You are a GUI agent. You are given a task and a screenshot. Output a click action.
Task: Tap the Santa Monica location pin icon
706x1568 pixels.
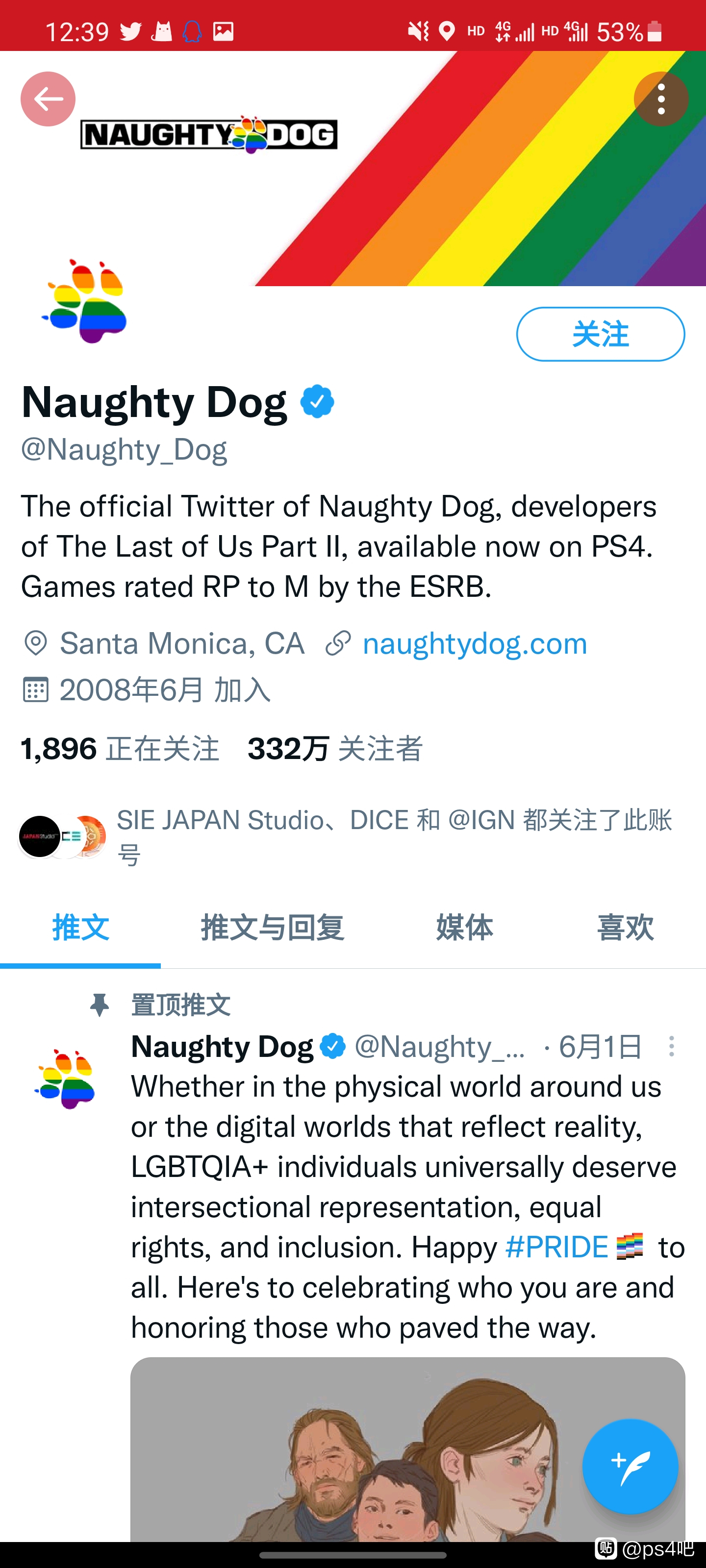[x=35, y=643]
